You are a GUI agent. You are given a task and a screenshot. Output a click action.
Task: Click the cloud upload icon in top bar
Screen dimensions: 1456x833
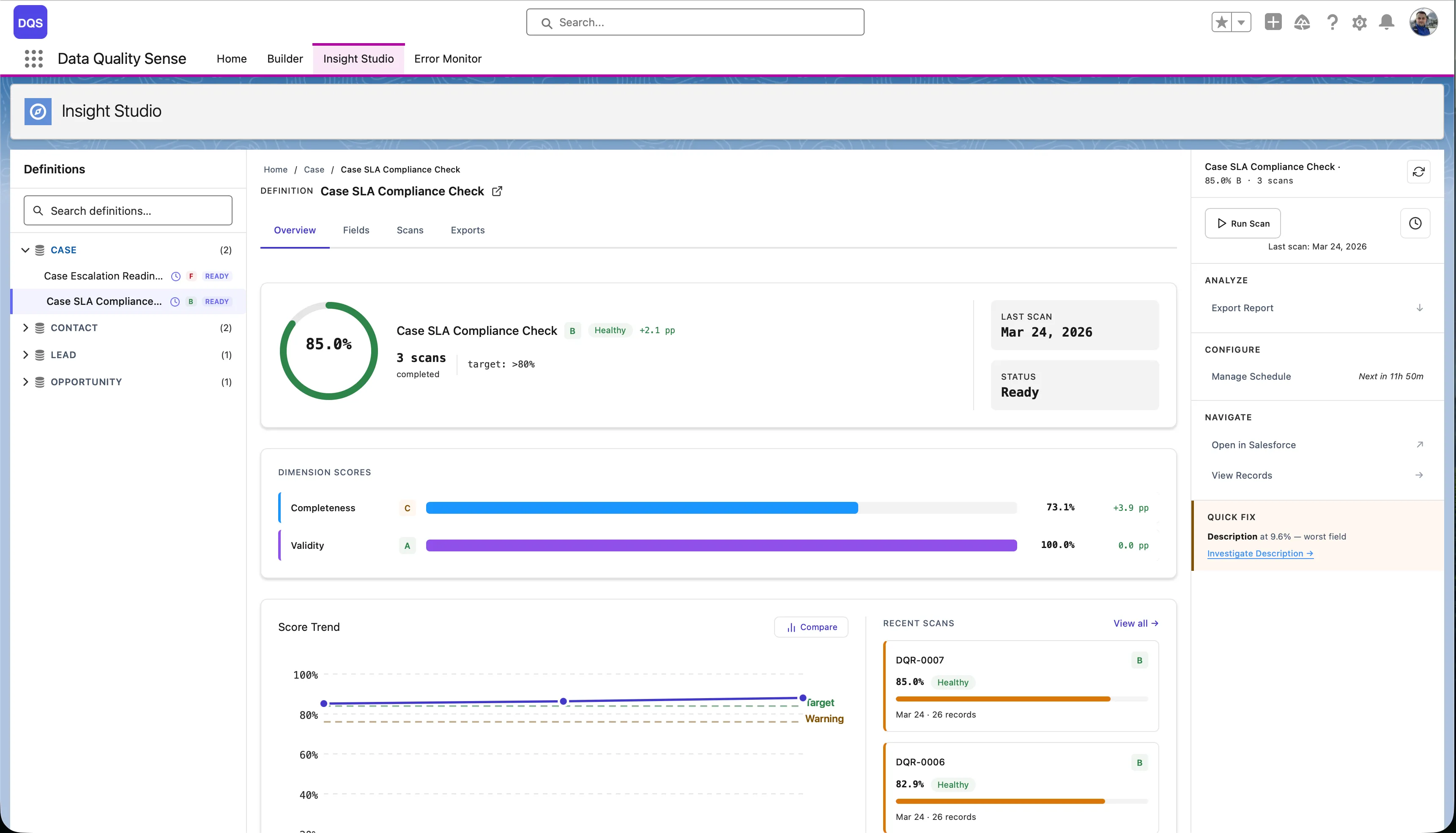[1302, 22]
